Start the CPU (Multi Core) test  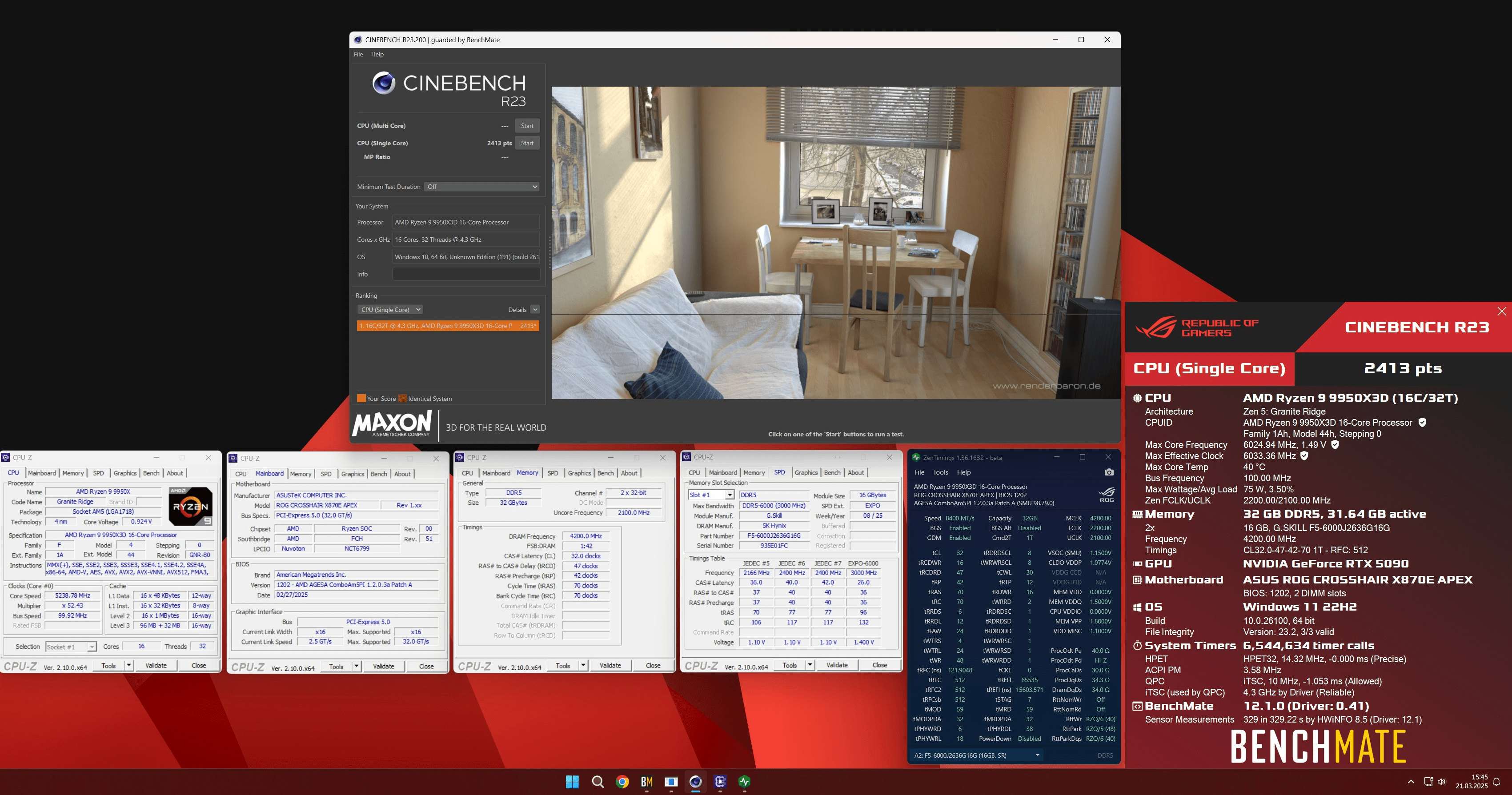527,126
